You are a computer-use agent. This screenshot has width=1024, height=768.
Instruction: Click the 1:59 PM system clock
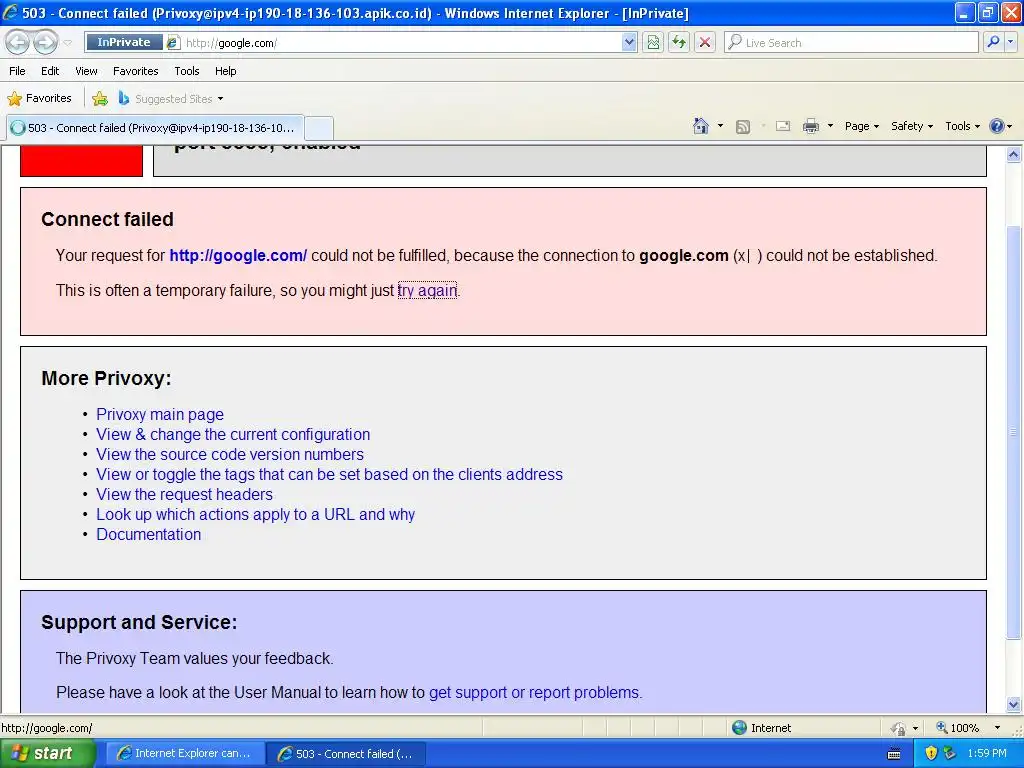tap(987, 754)
